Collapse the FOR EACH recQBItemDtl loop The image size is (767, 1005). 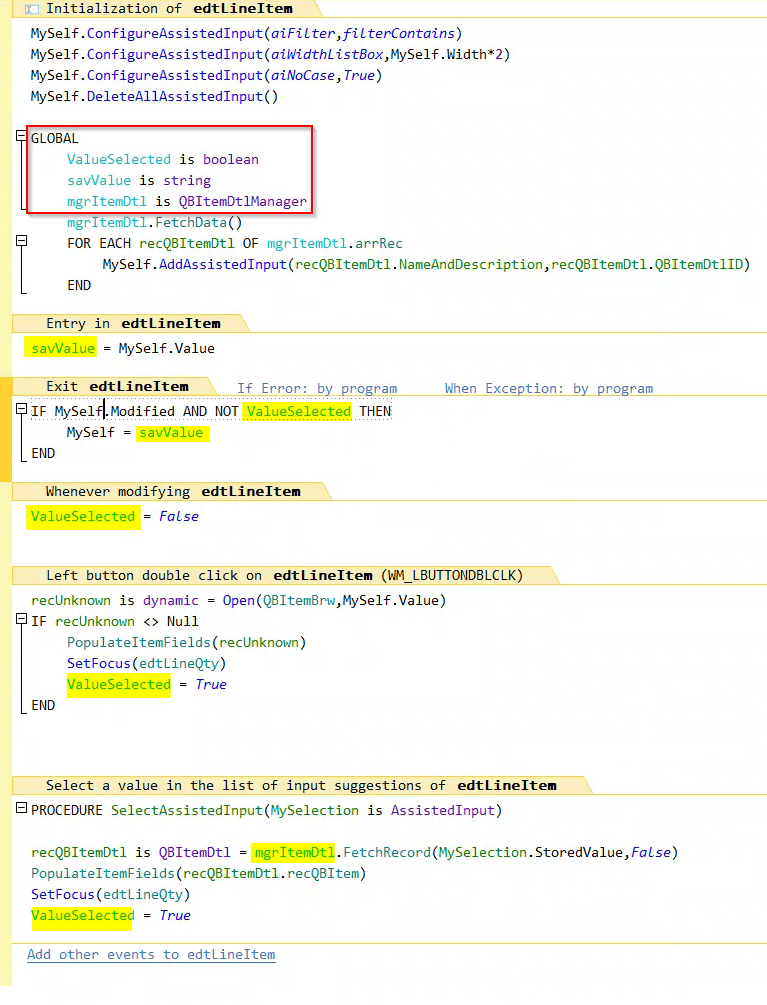click(x=22, y=243)
